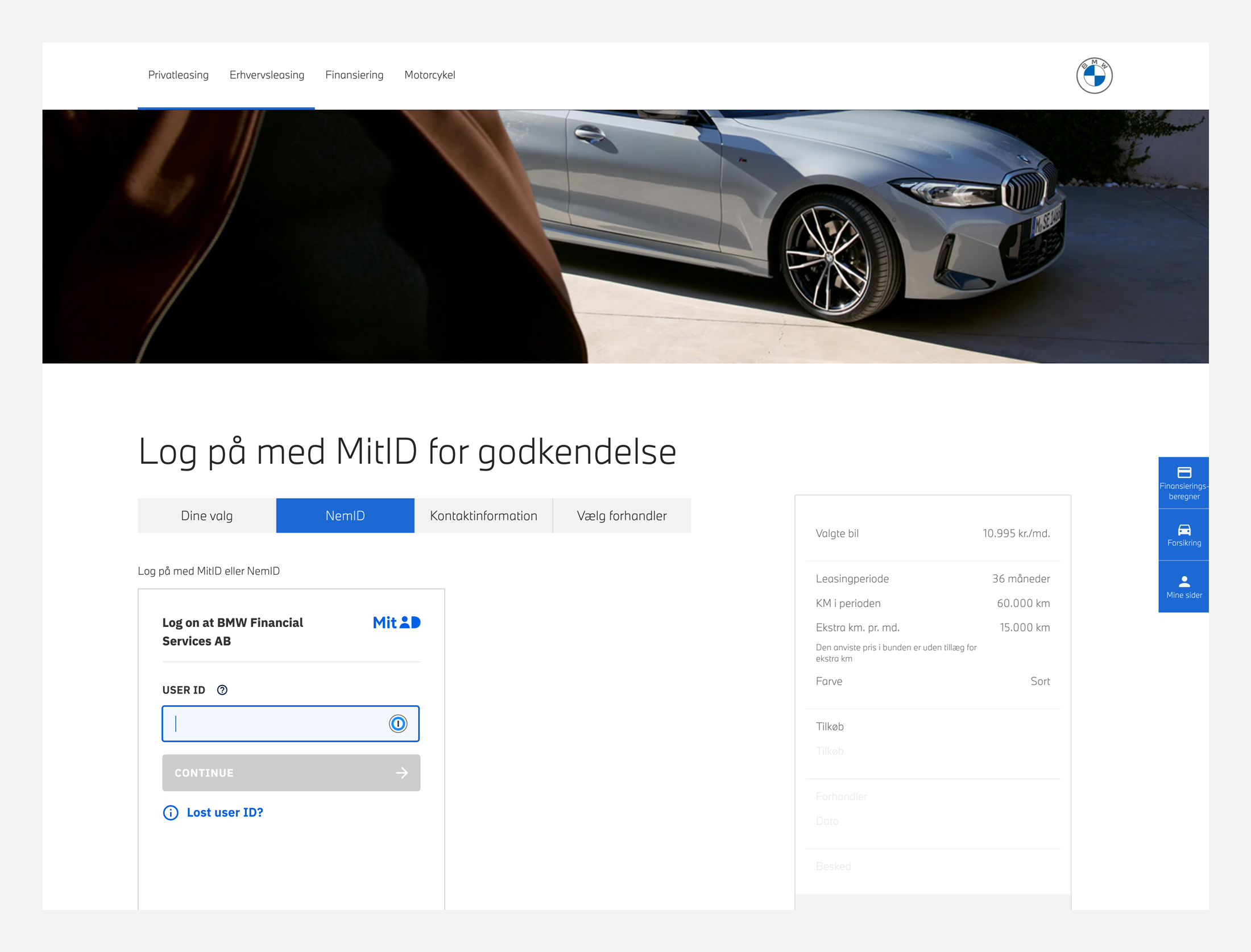Click the KM i perioden label
1251x952 pixels.
(x=848, y=603)
